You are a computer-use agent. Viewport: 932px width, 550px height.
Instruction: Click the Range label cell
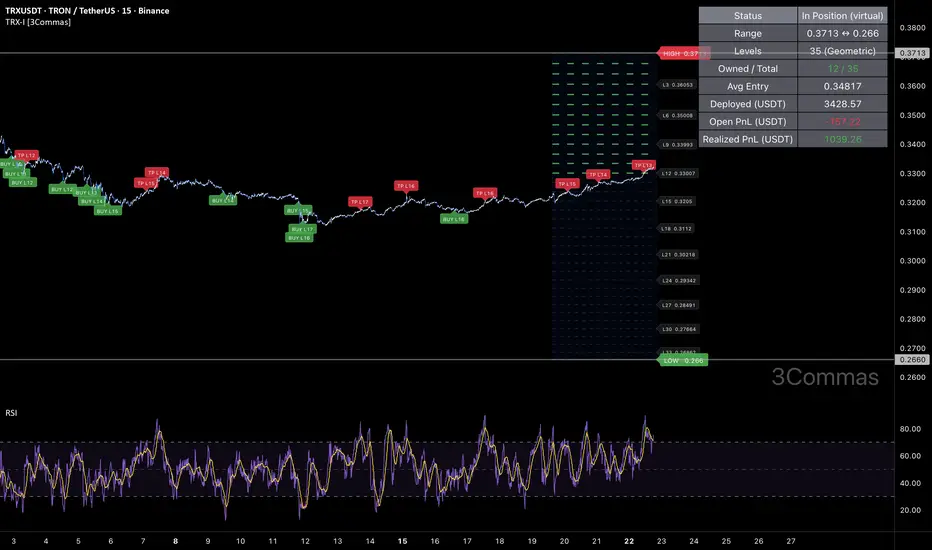pyautogui.click(x=748, y=33)
